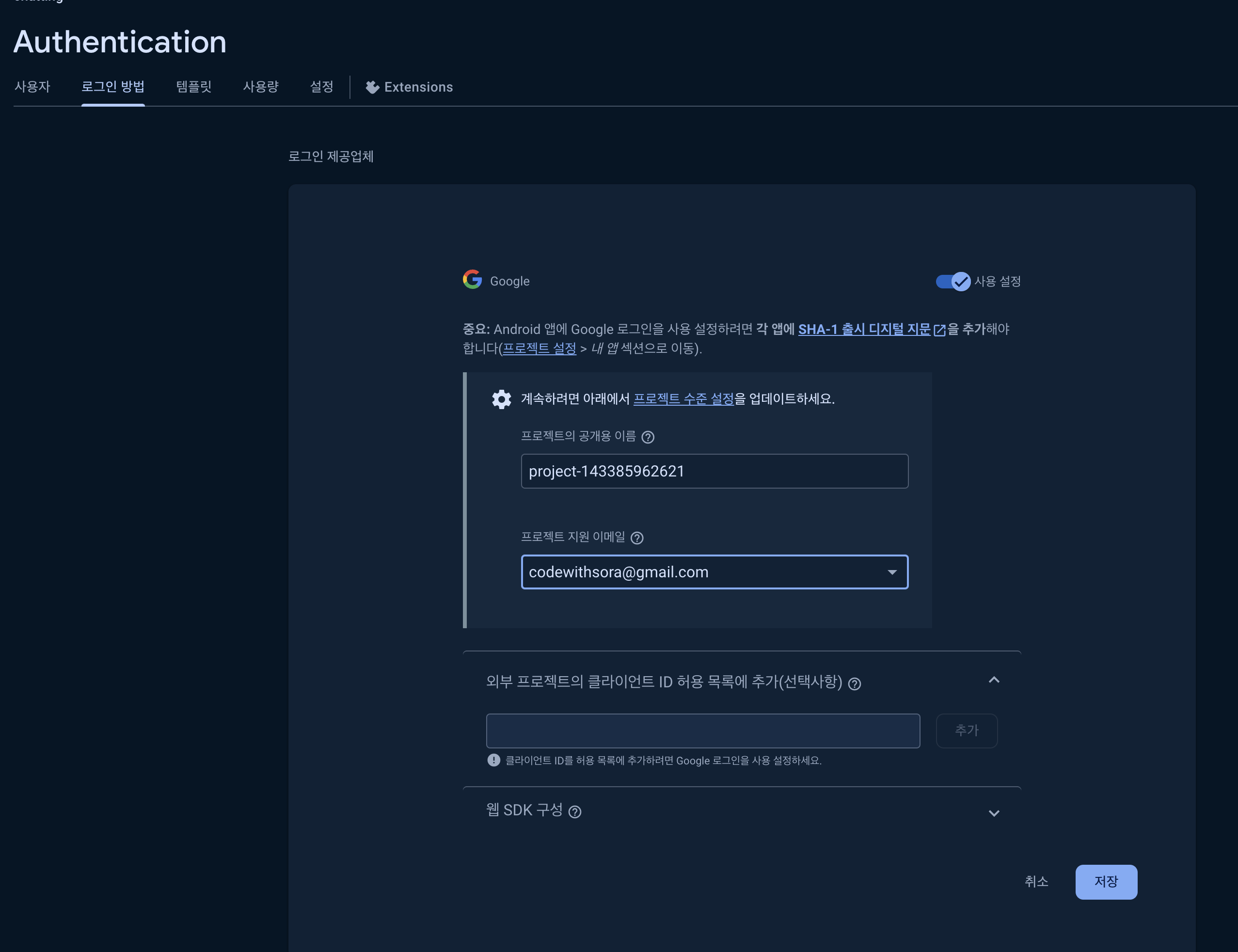The height and width of the screenshot is (952, 1238).
Task: Switch to the 사용자 tab
Action: point(32,87)
